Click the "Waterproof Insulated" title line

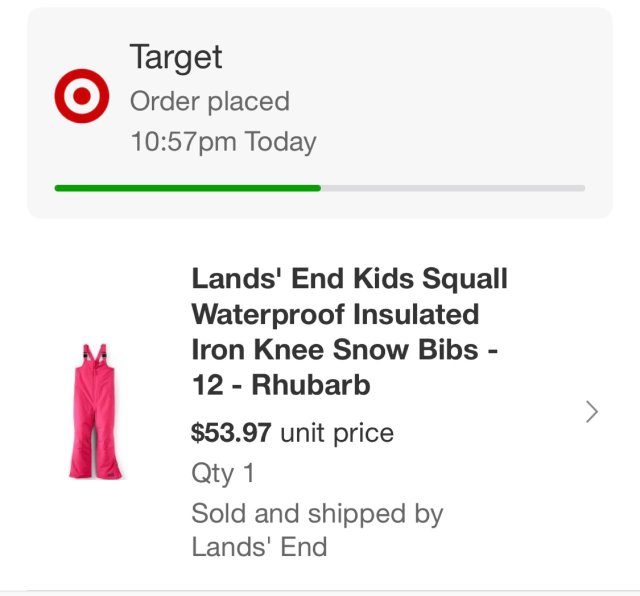335,314
